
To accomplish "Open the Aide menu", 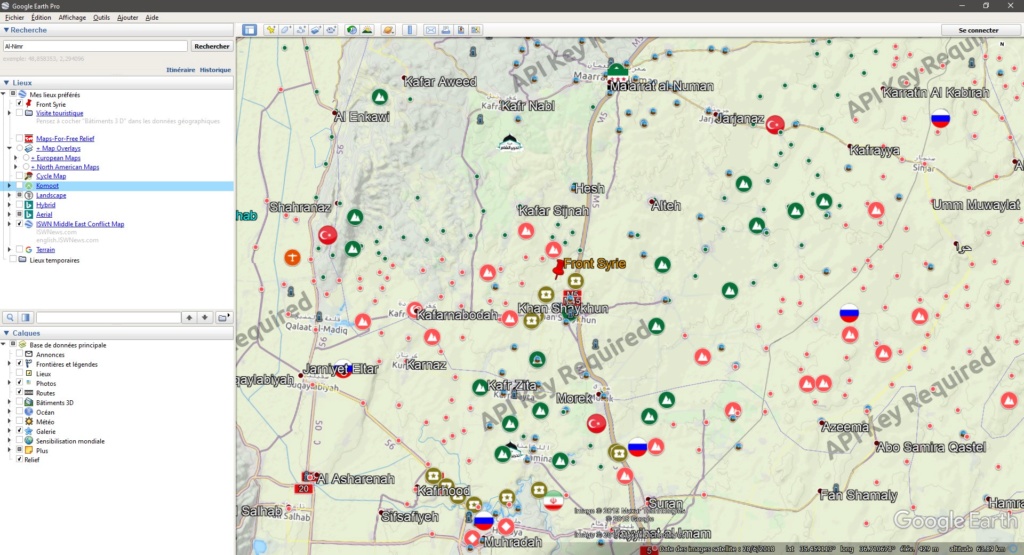I will click(152, 18).
